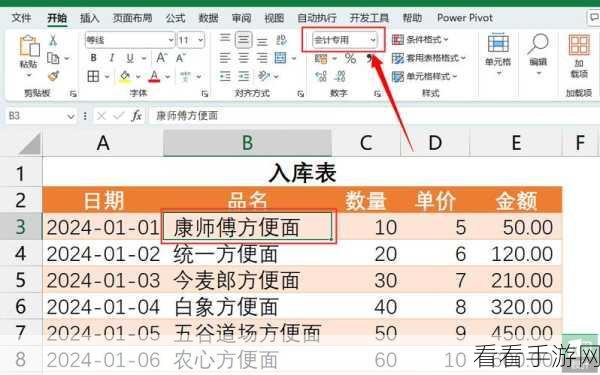This screenshot has width=600, height=375.
Task: Toggle align text right
Action: tap(262, 58)
